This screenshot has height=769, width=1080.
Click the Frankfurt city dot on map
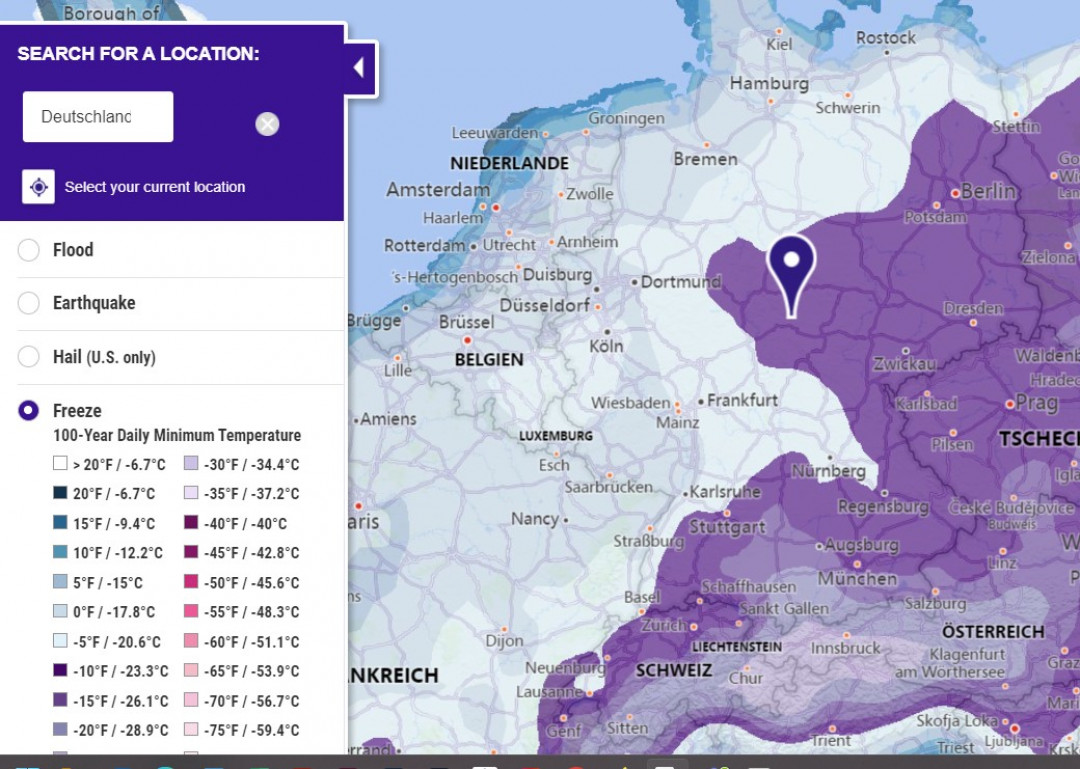point(701,401)
